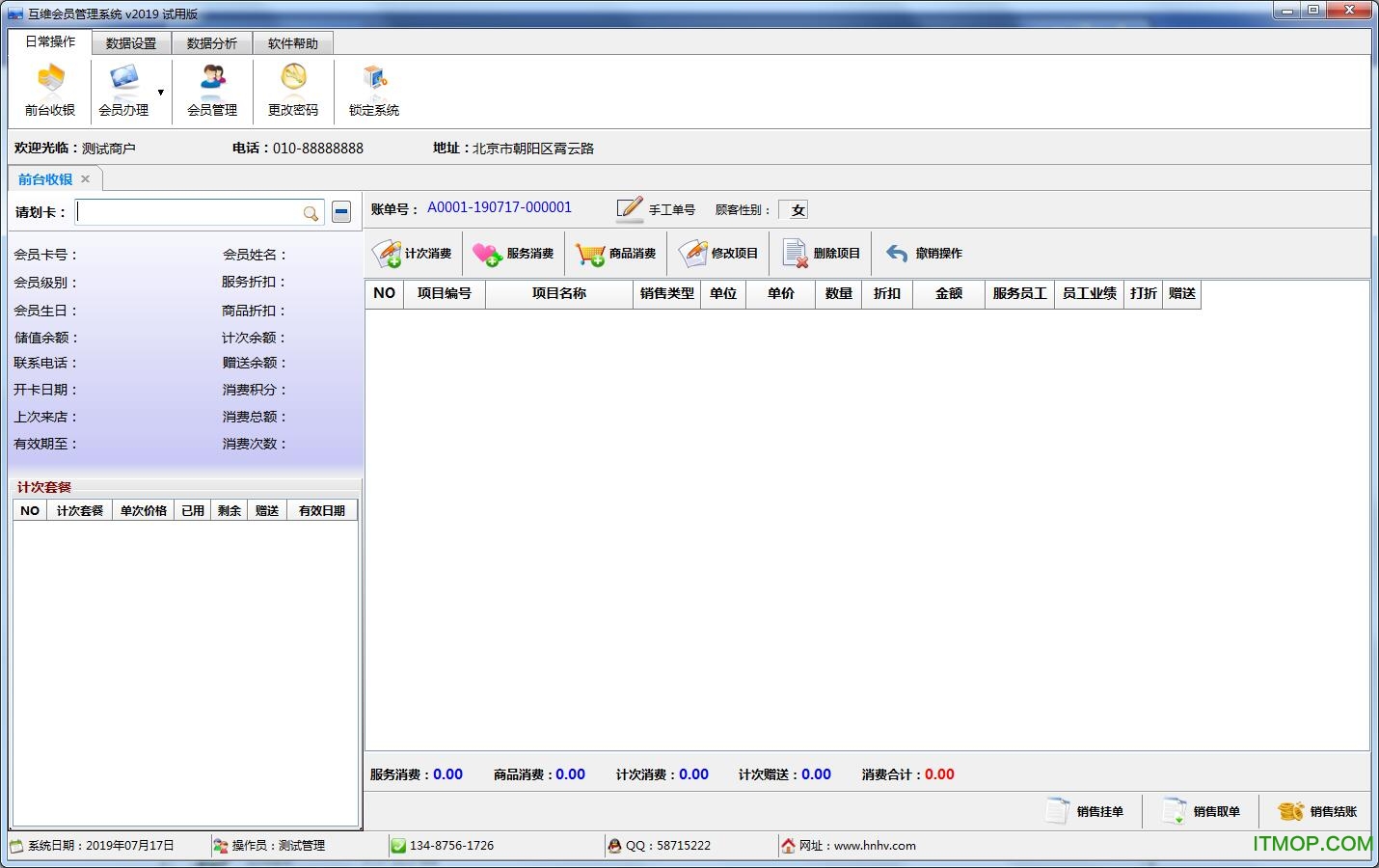Modify the item with 修改项目
The width and height of the screenshot is (1379, 868).
pos(718,254)
